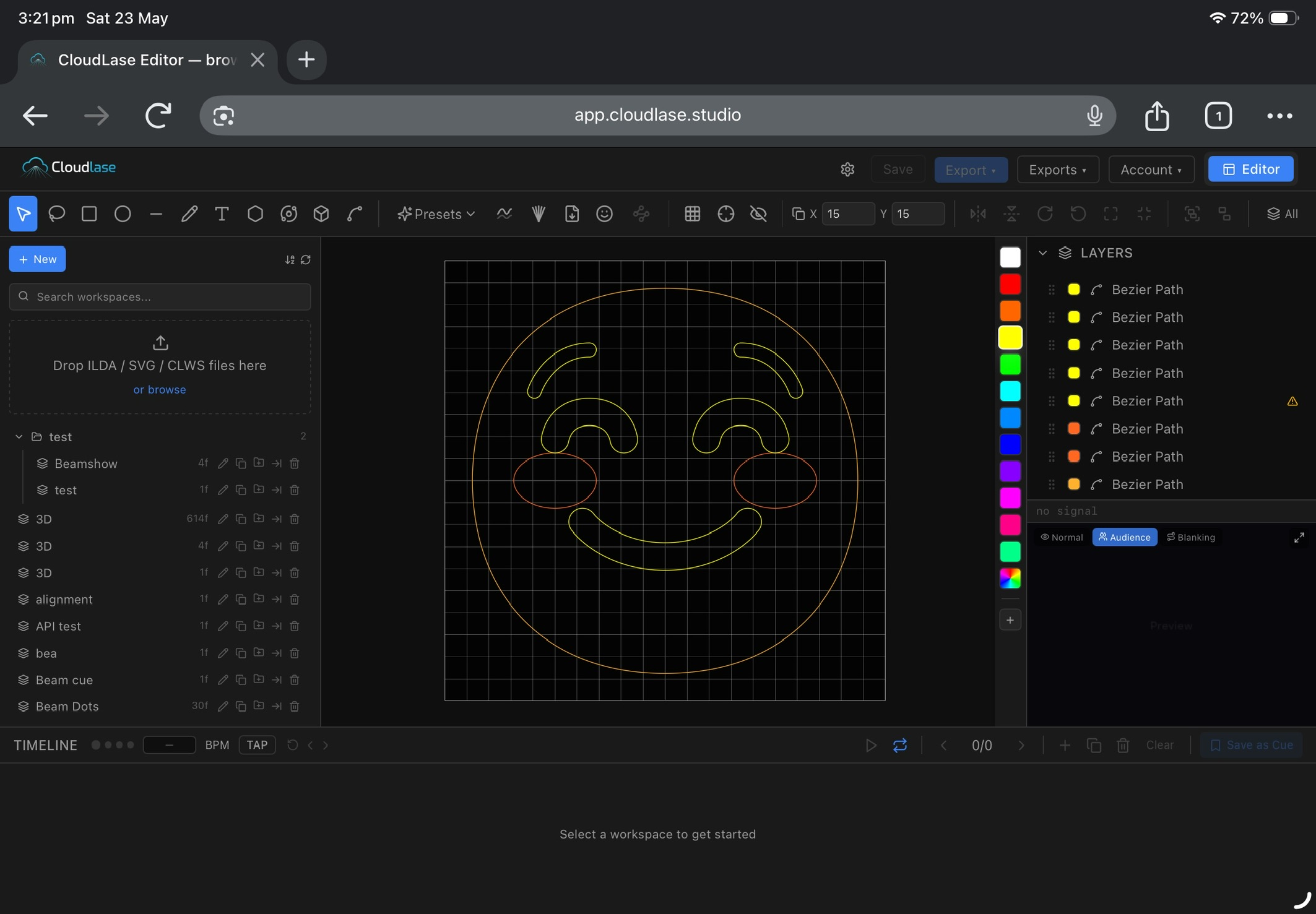Screen dimensions: 1316x914
Task: Open the Presets dropdown
Action: pyautogui.click(x=436, y=214)
